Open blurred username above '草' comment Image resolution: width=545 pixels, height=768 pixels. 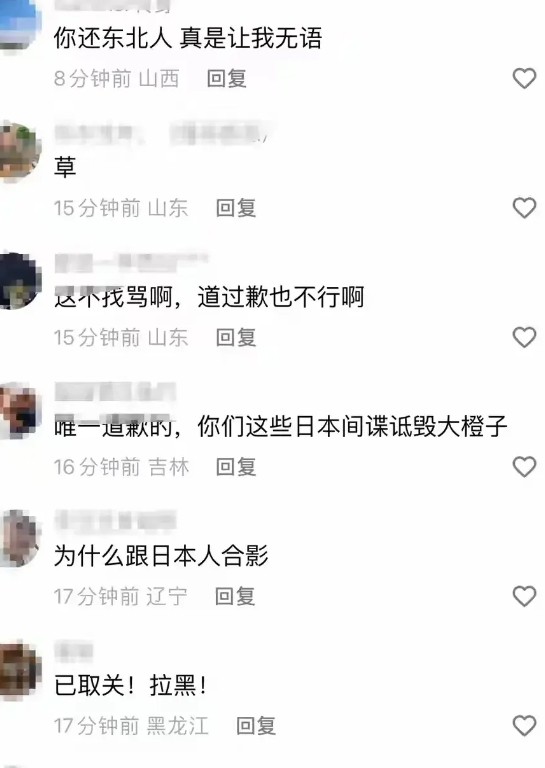tap(162, 133)
